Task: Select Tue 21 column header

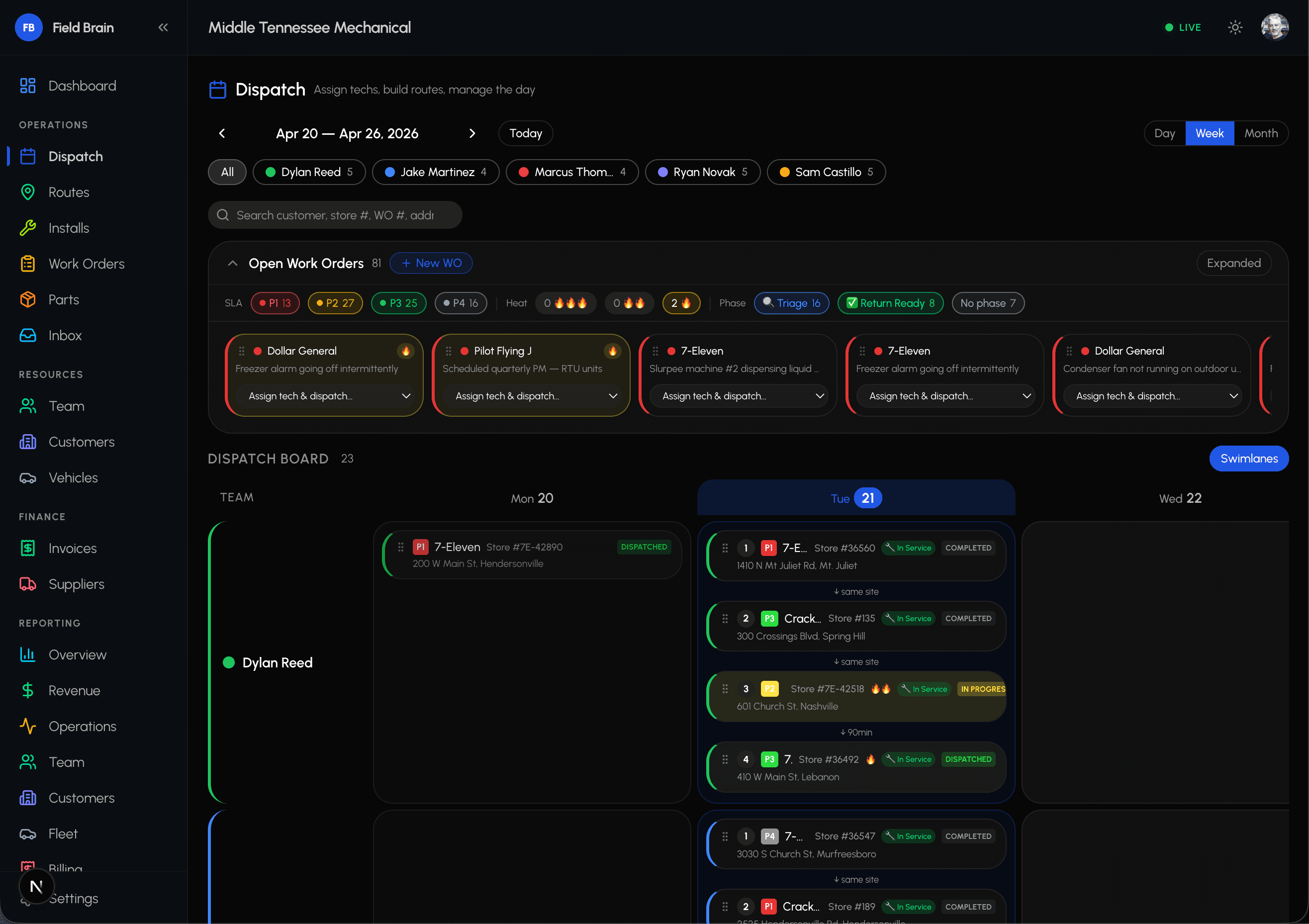Action: coord(856,498)
